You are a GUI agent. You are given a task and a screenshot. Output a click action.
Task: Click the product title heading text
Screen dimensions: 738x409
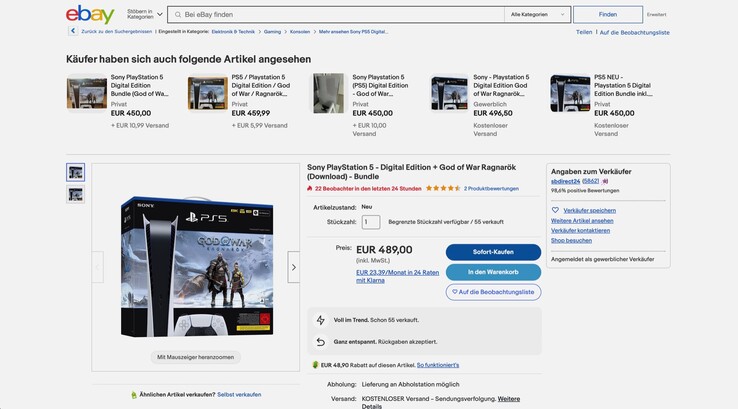point(411,172)
